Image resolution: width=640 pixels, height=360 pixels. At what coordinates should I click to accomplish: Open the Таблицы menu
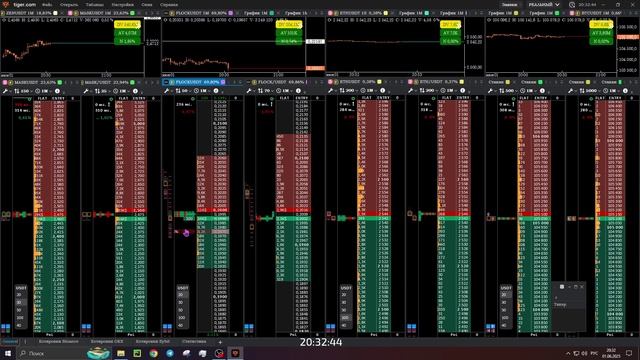point(95,4)
